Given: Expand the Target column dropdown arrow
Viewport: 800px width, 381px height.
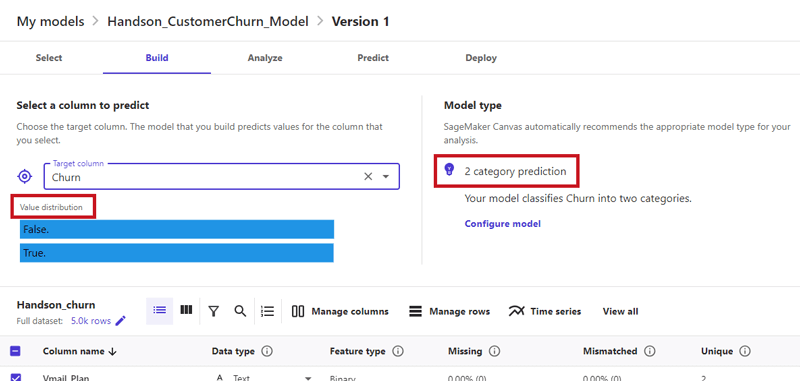Looking at the screenshot, I should point(386,176).
